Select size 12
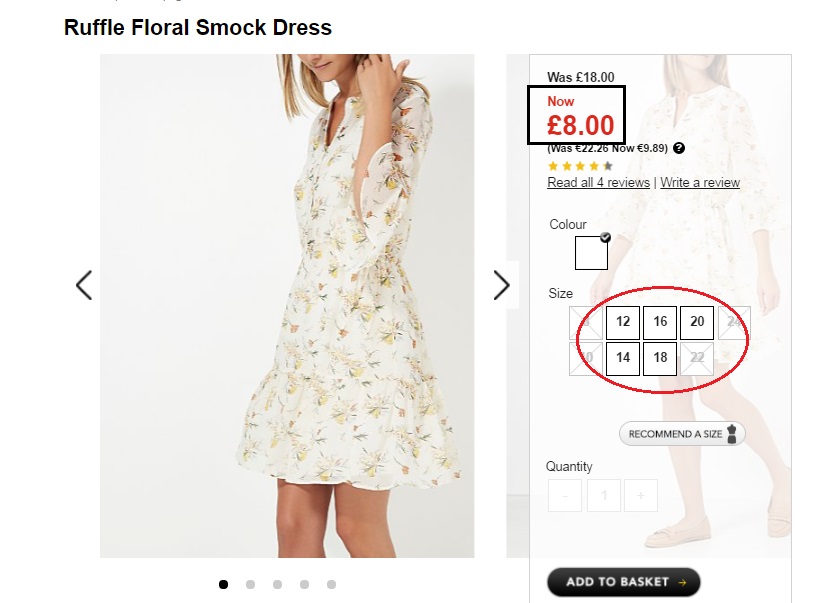This screenshot has width=820, height=603. point(623,322)
